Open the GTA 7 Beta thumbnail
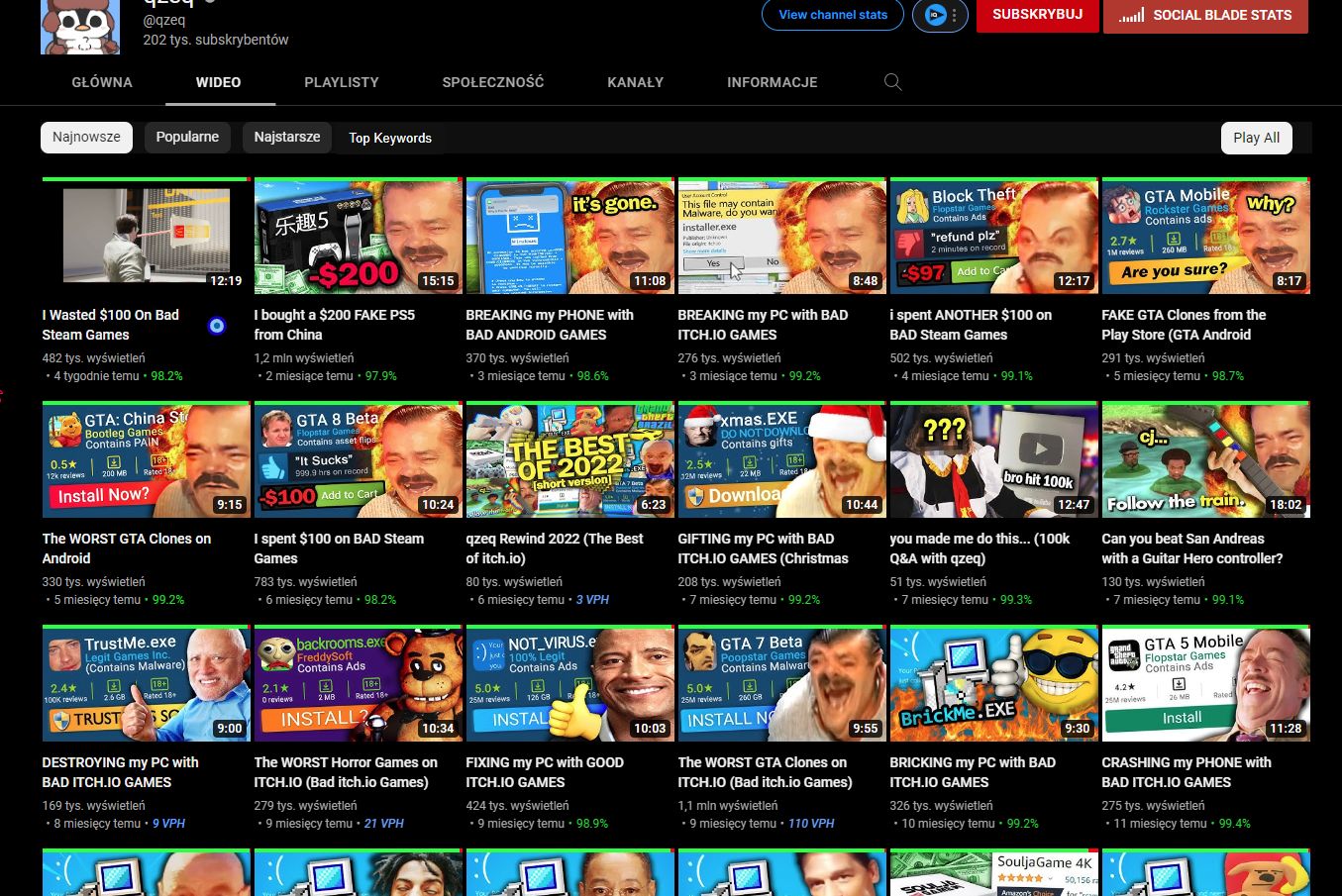This screenshot has height=896, width=1342. pyautogui.click(x=781, y=683)
